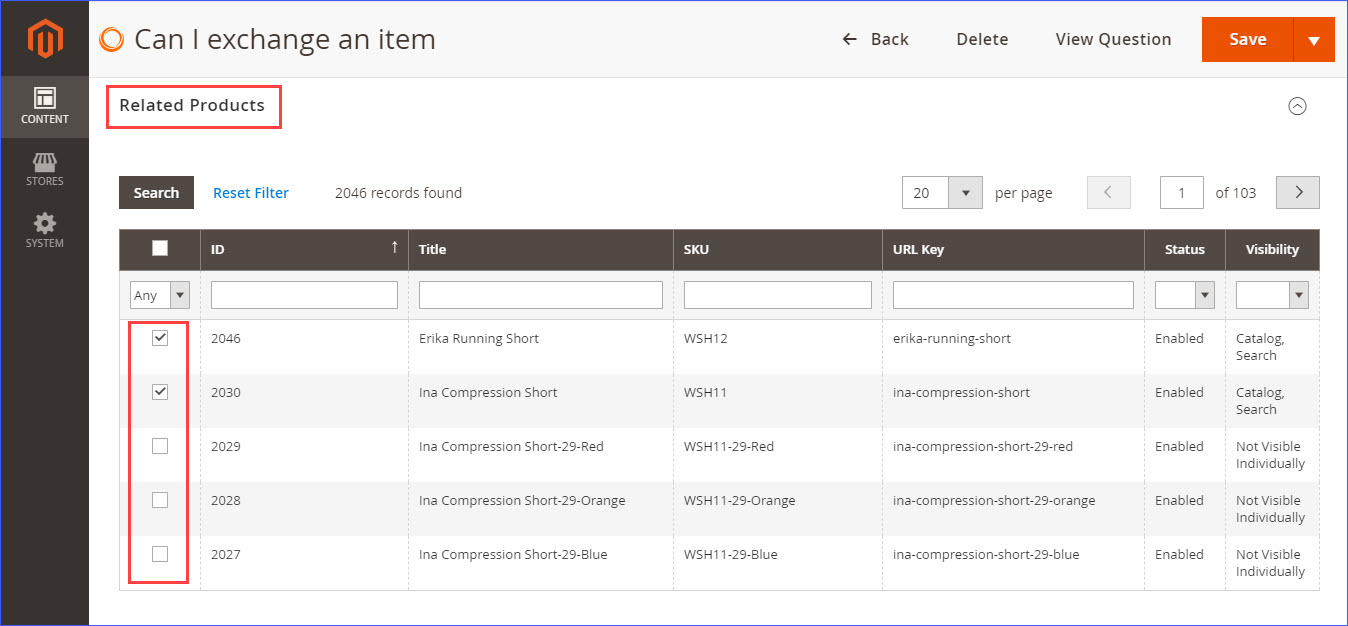This screenshot has height=626, width=1348.
Task: Collapse the Related Products section
Action: pyautogui.click(x=1297, y=106)
